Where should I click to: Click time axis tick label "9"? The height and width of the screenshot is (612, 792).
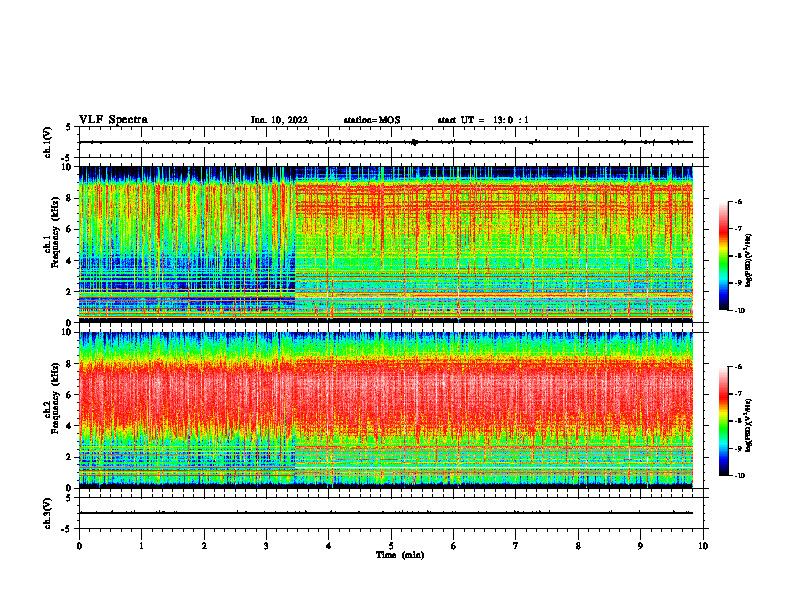coord(640,546)
